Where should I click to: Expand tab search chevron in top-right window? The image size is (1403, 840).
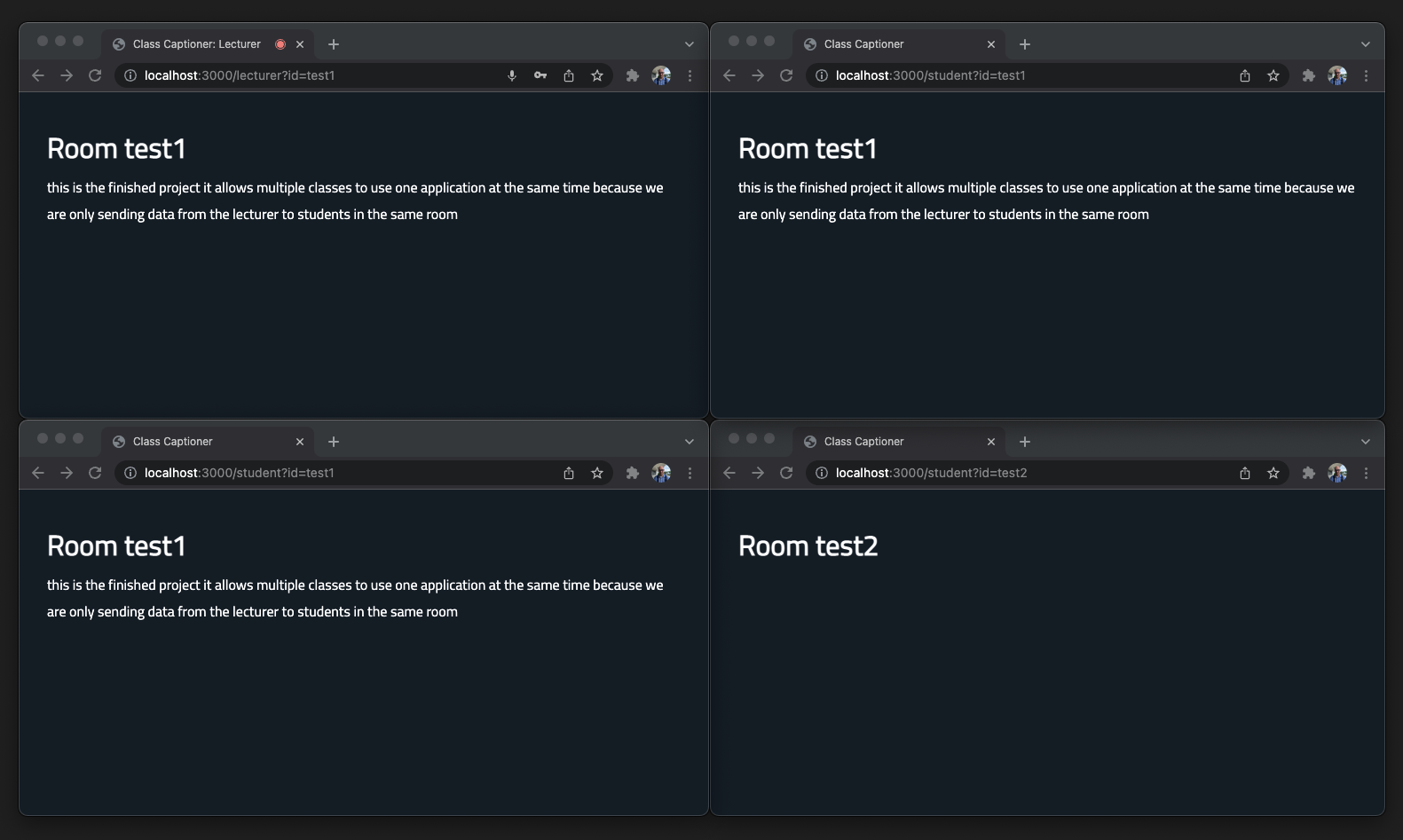coord(1366,44)
